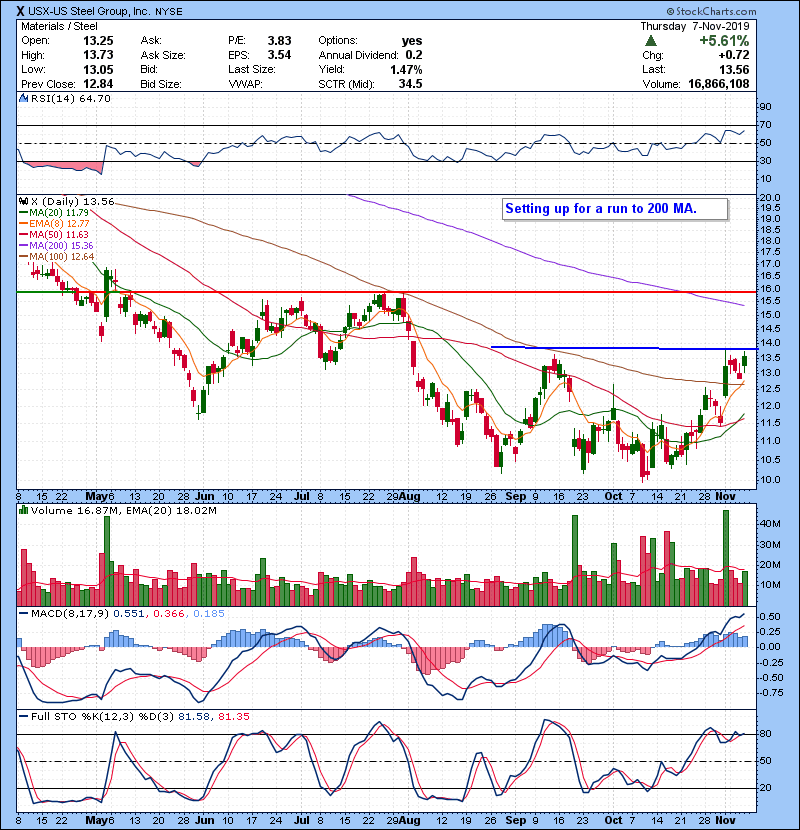Click the candlestick icon beside X (Daily)

23,201
